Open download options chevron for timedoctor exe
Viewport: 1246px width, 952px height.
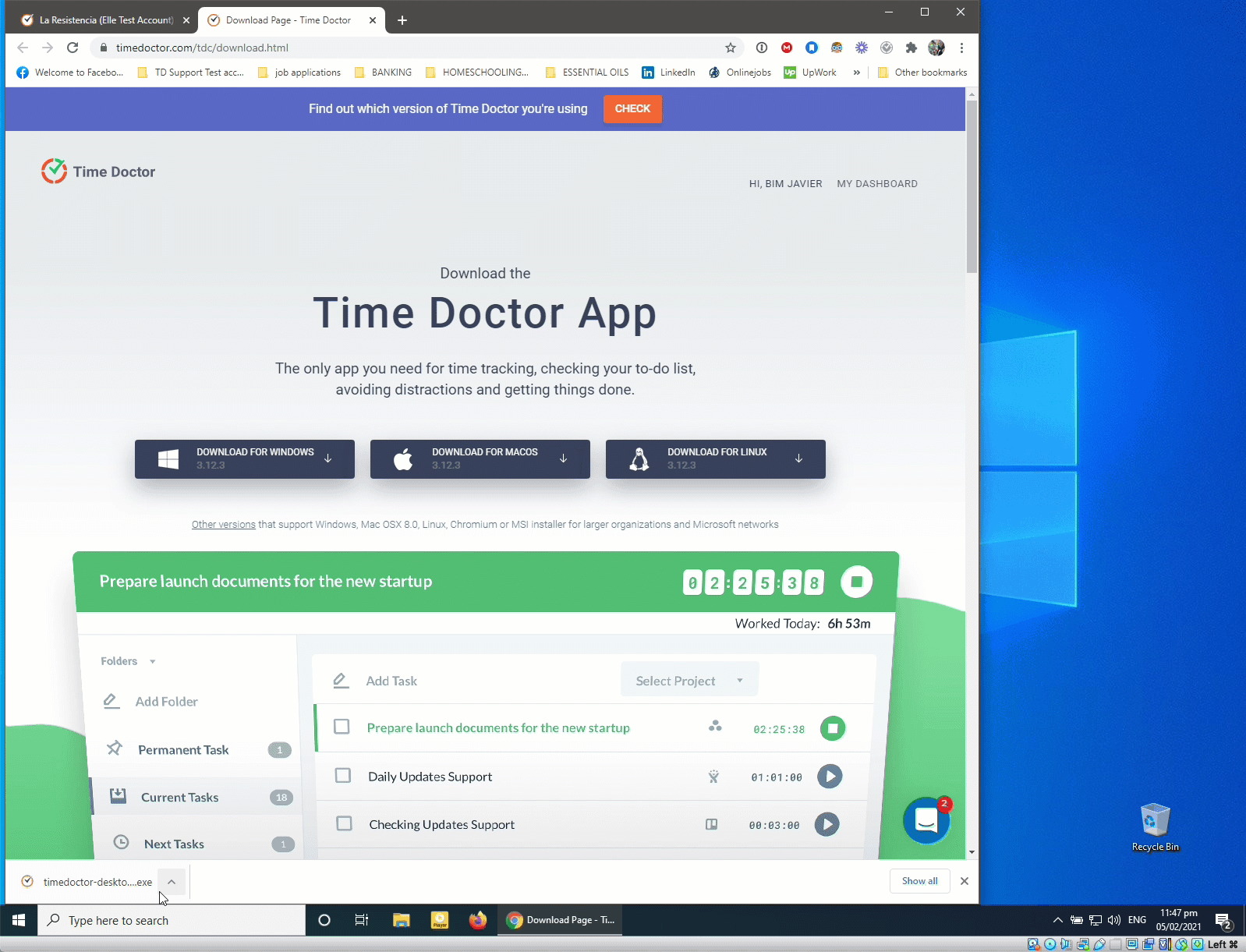tap(172, 882)
